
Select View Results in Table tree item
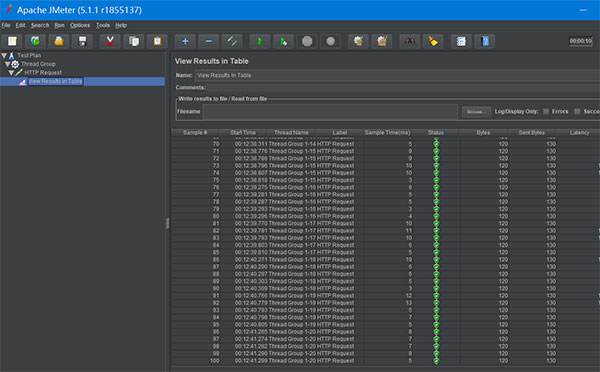click(x=55, y=81)
